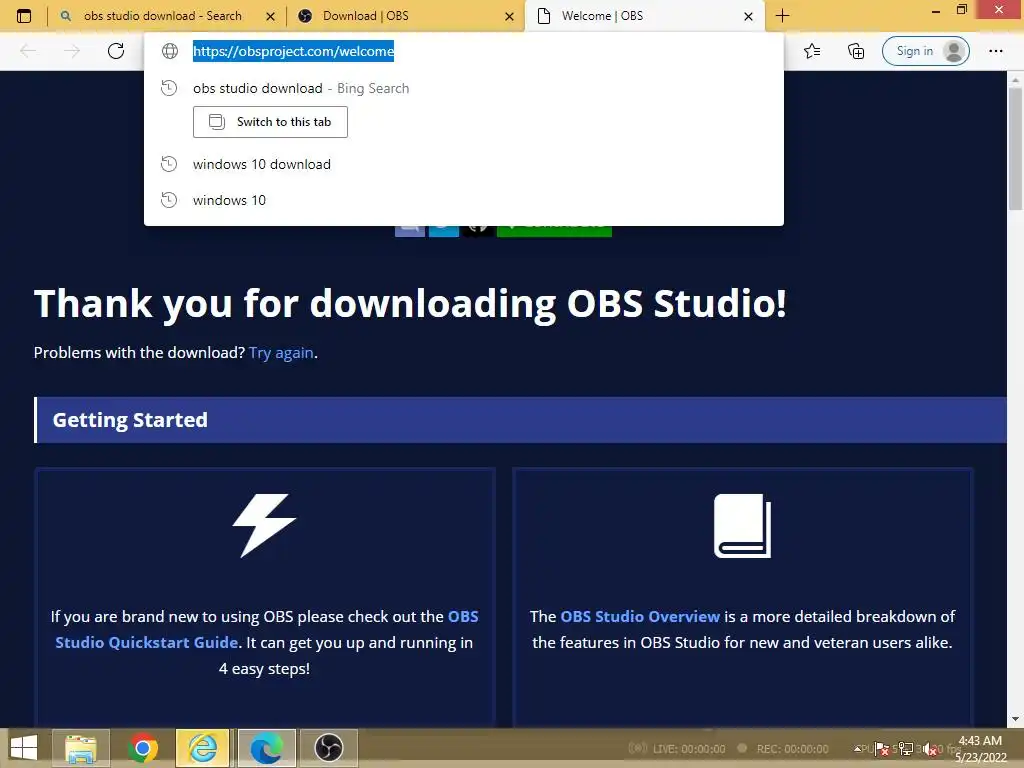Click the book Overview icon

coord(743,526)
